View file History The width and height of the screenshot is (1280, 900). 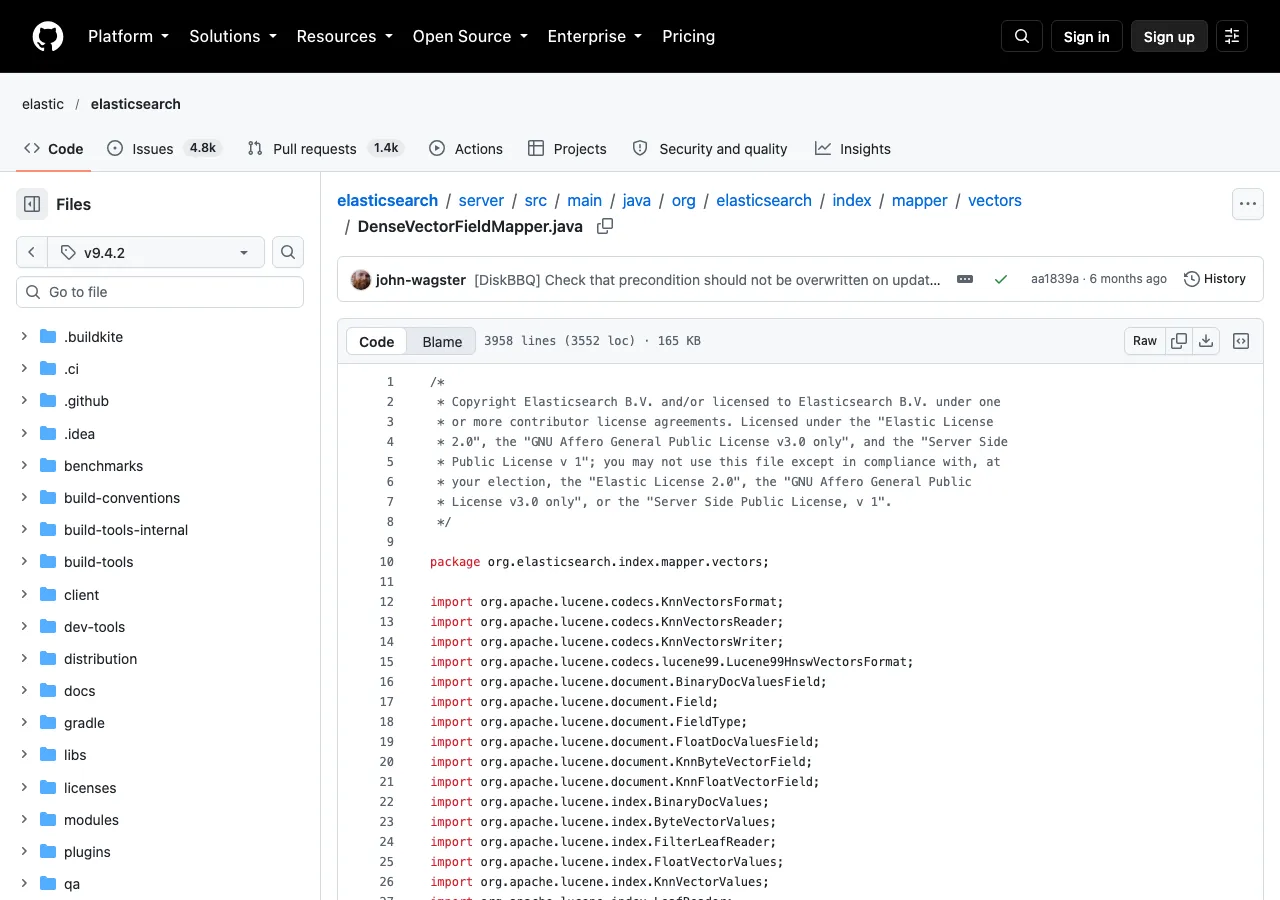click(x=1215, y=279)
